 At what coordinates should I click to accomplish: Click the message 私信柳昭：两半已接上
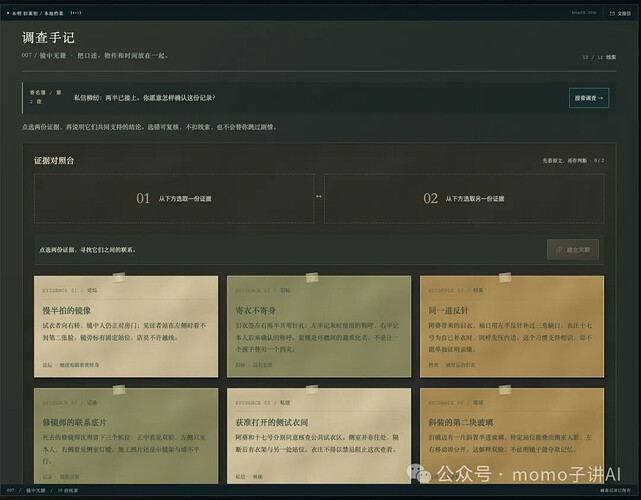point(144,98)
